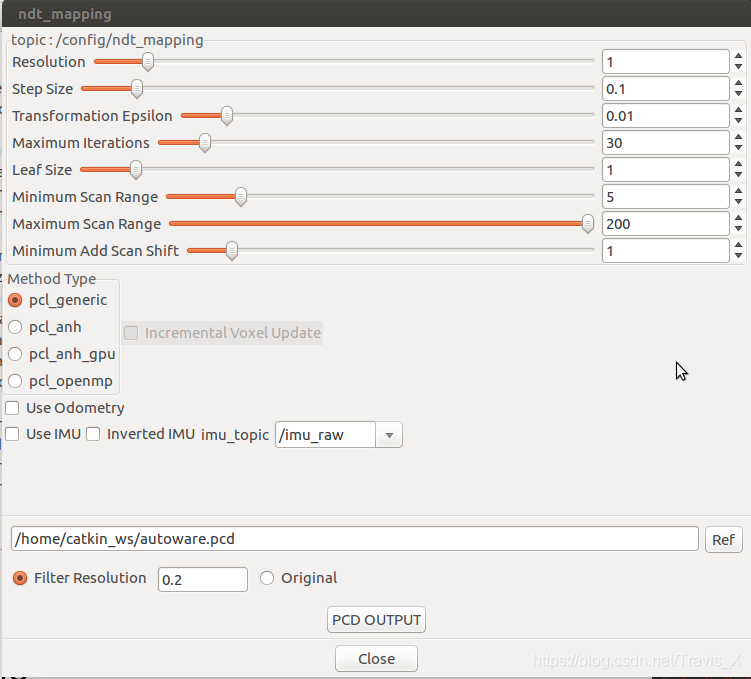Open imu_topic dropdown arrow

(389, 435)
